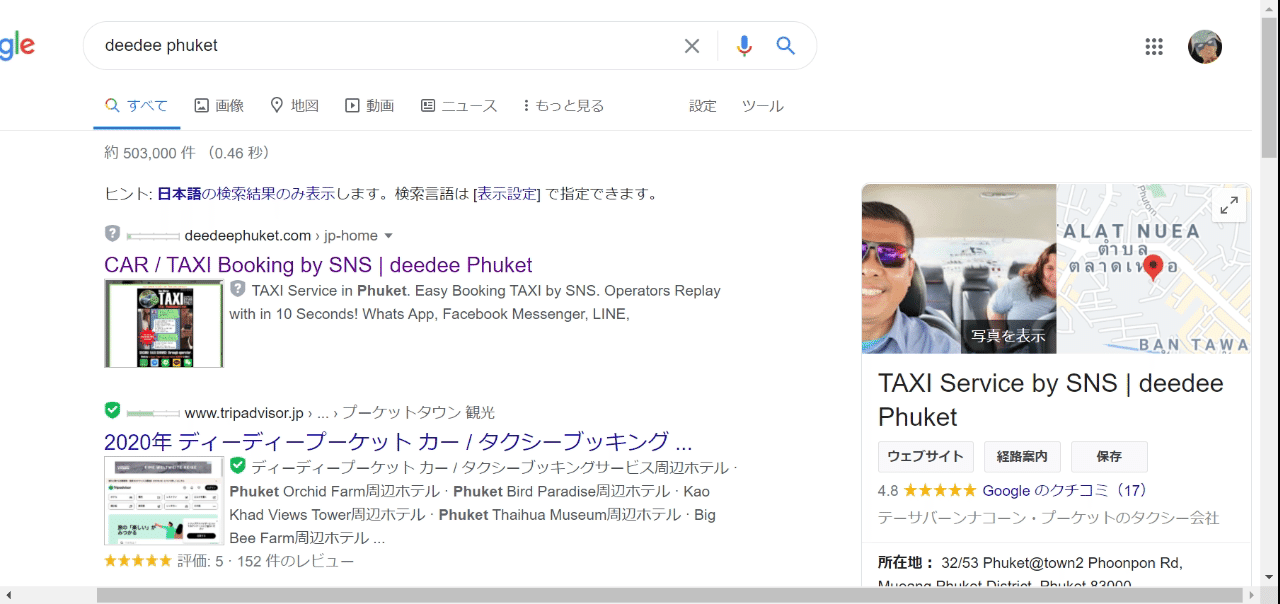
Task: Switch to the 画像 (Images) tab
Action: tap(219, 106)
